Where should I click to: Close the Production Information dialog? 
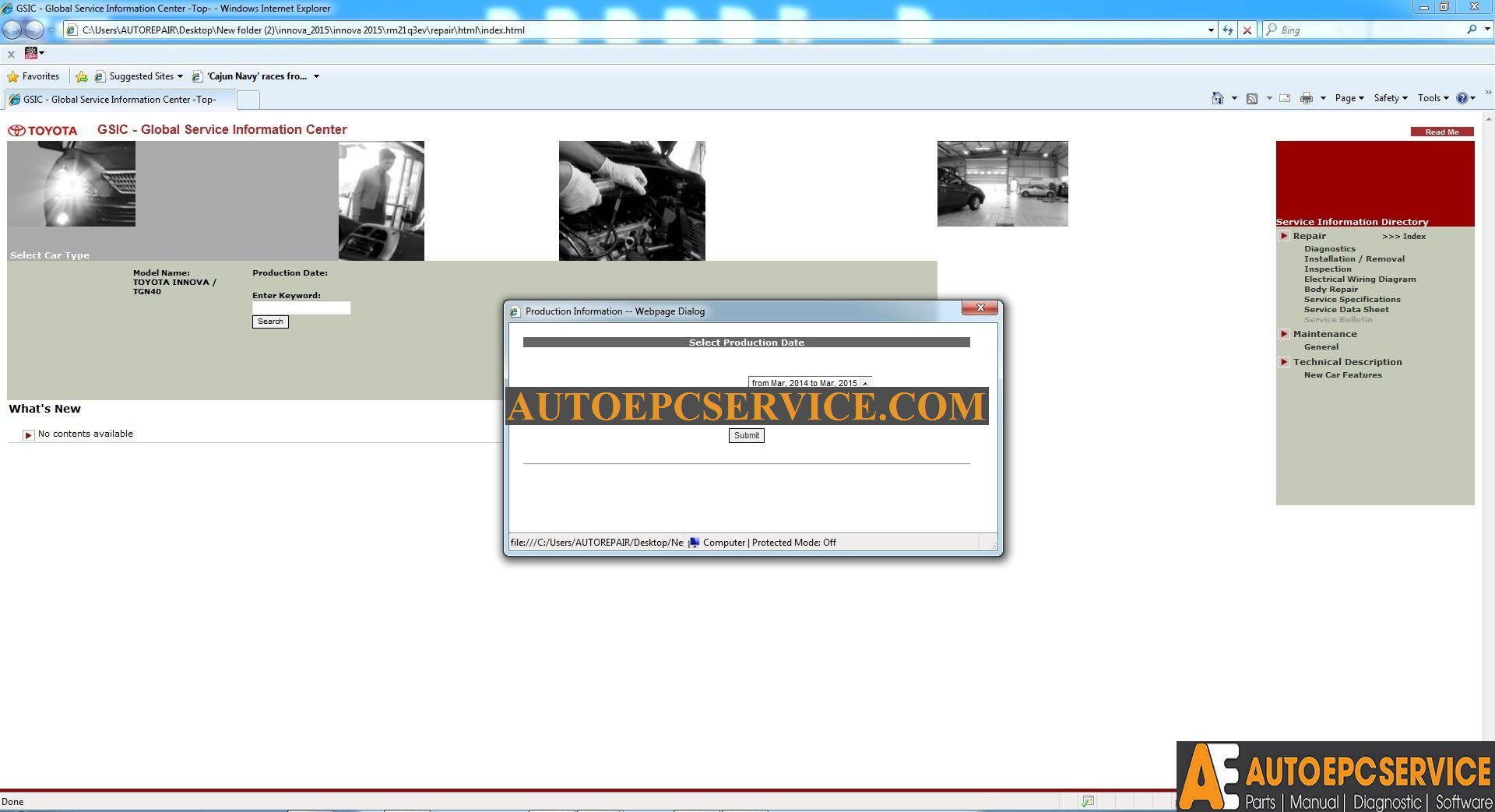pyautogui.click(x=980, y=308)
